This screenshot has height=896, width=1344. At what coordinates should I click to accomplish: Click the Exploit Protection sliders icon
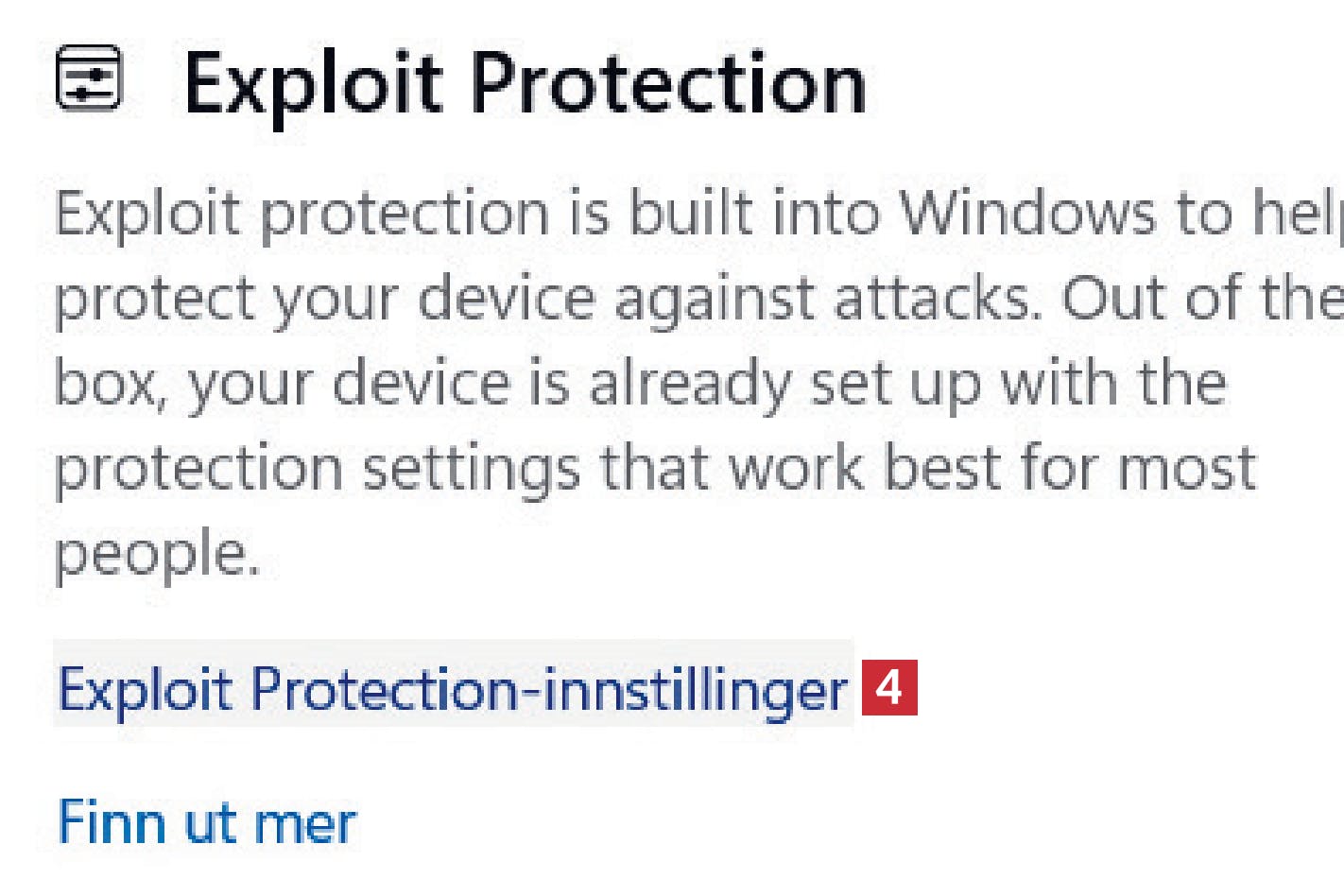click(89, 78)
